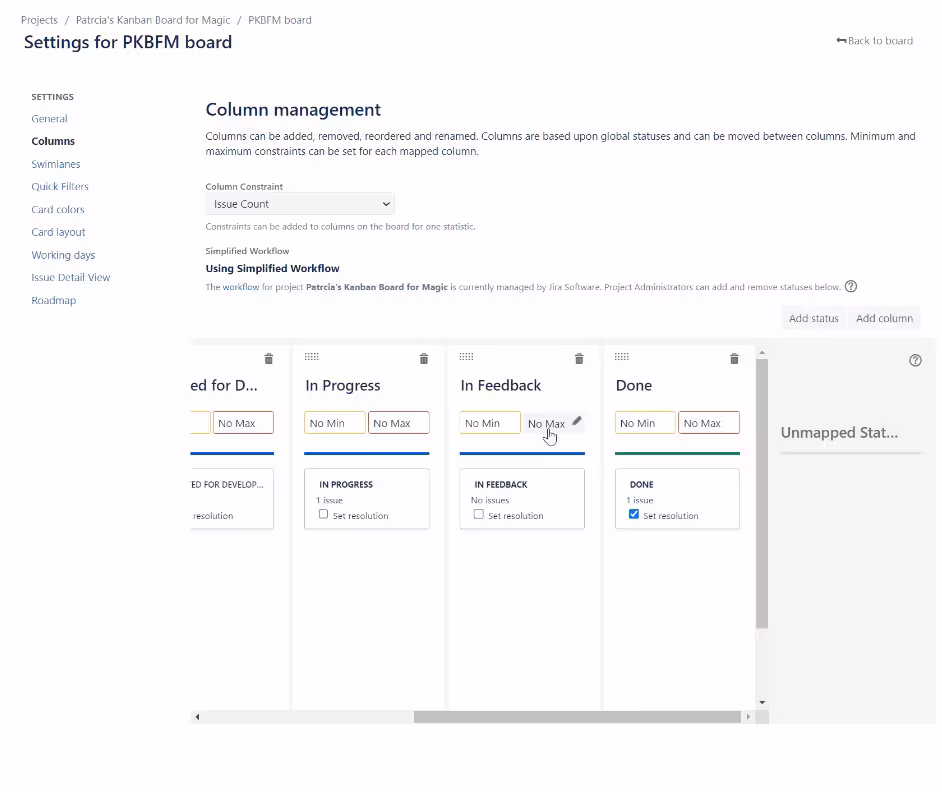Screen dimensions: 942x792
Task: Open Swimlanes settings in sidebar
Action: click(x=56, y=164)
